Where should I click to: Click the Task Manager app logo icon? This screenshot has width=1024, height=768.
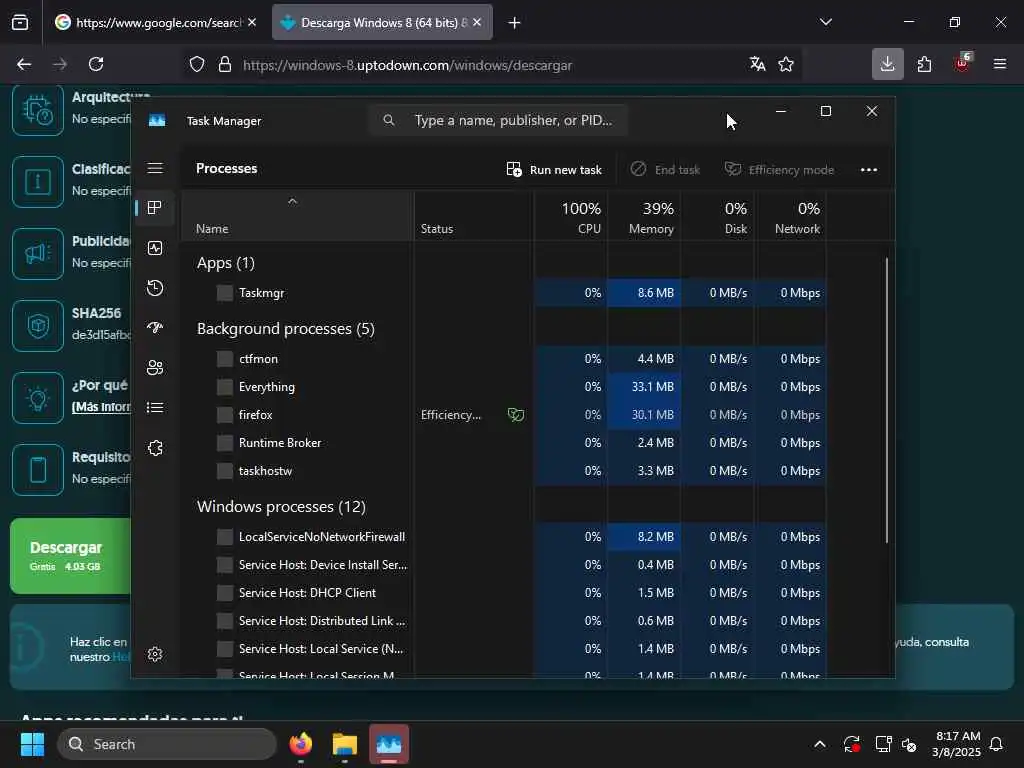tap(157, 120)
